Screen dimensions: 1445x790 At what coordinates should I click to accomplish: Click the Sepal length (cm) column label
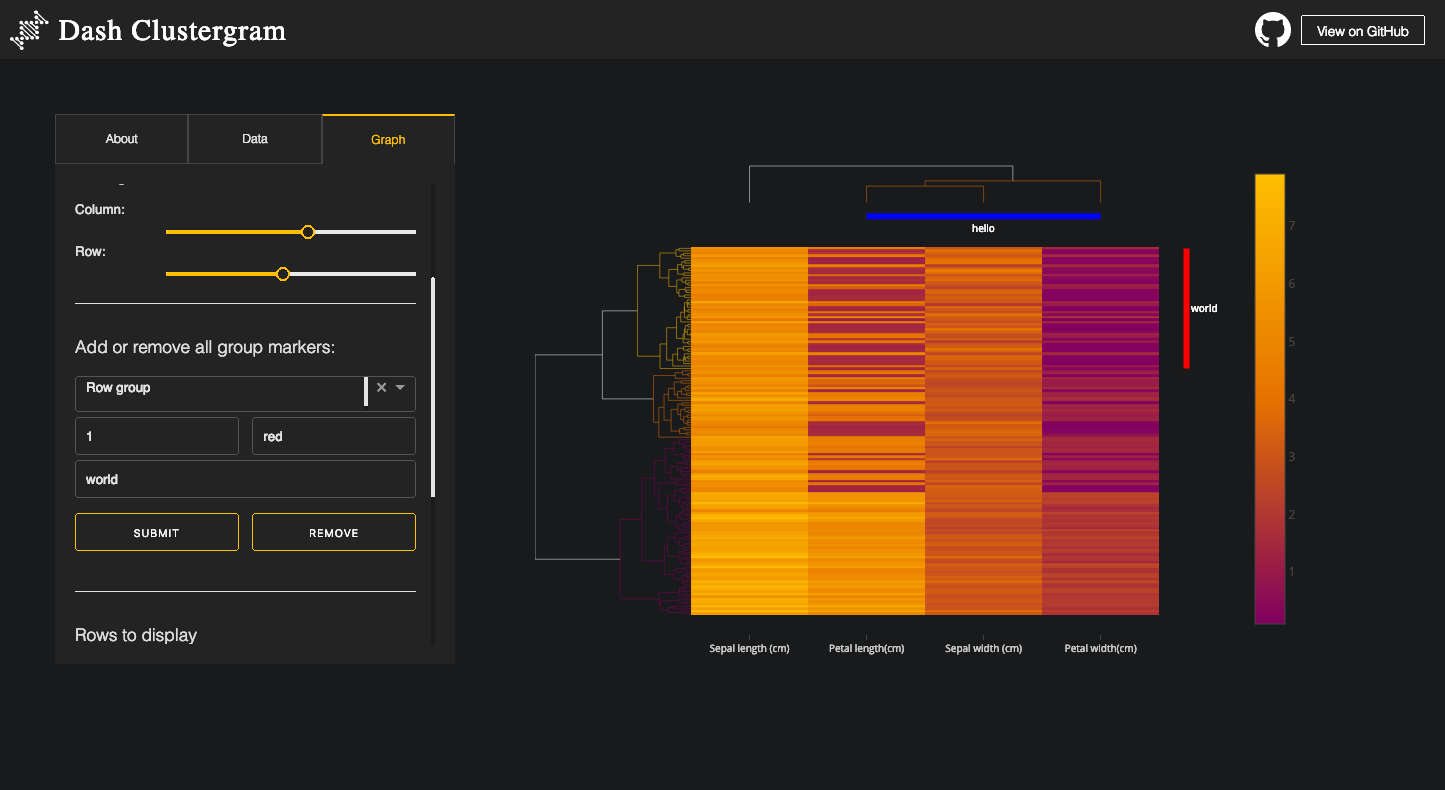tap(749, 647)
